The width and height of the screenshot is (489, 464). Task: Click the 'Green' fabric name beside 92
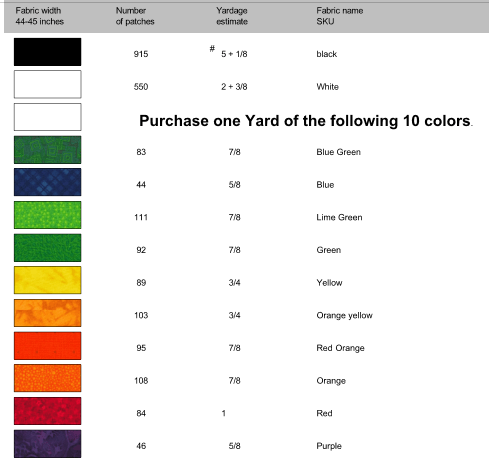329,250
